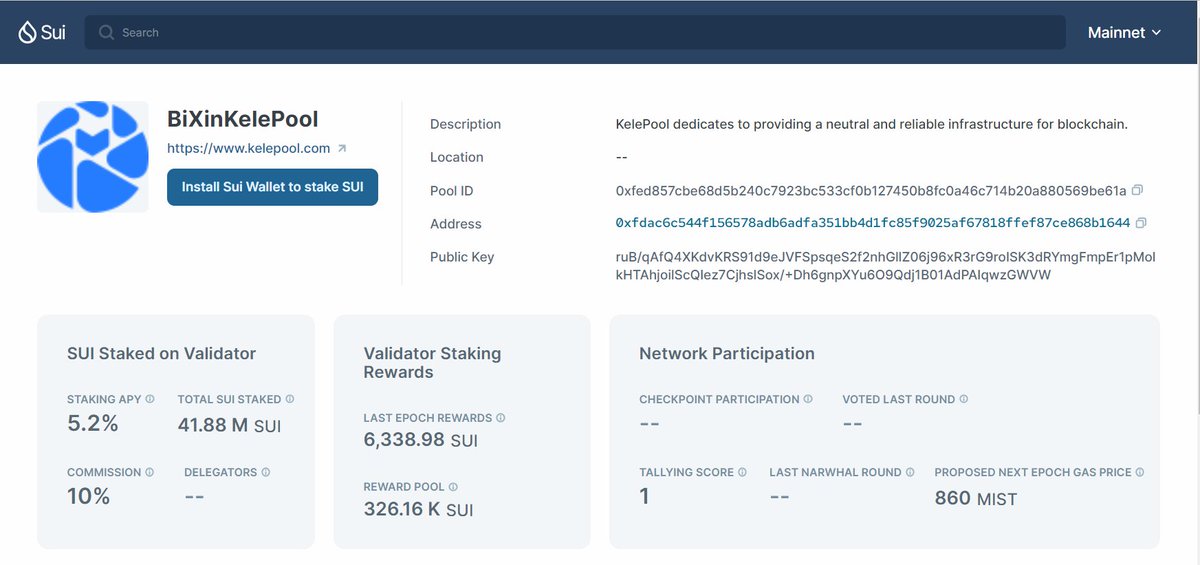The image size is (1200, 565).
Task: Click external link arrow beside kelepool.com
Action: pos(342,148)
